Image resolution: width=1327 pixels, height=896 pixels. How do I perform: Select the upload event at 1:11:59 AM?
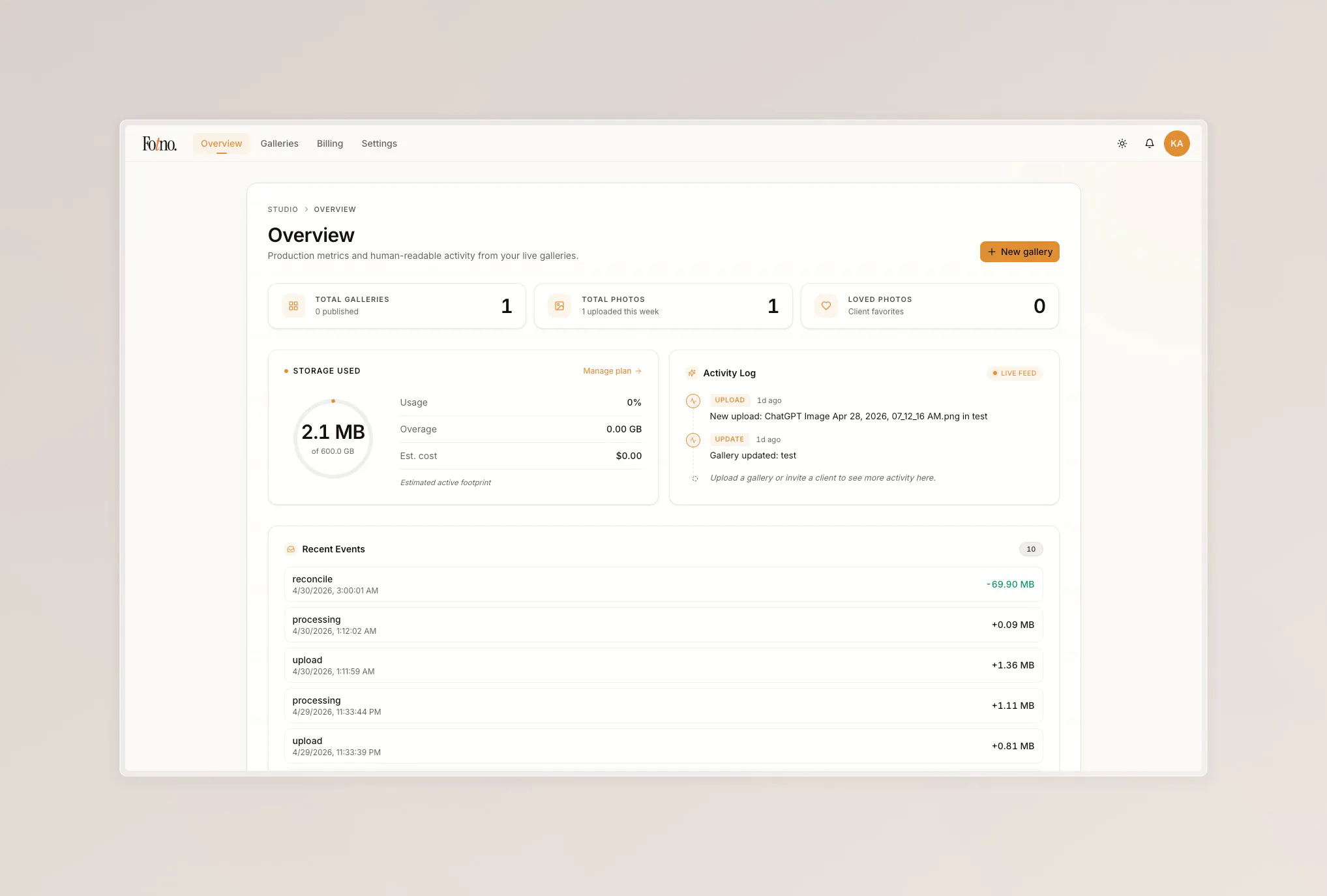[x=663, y=665]
